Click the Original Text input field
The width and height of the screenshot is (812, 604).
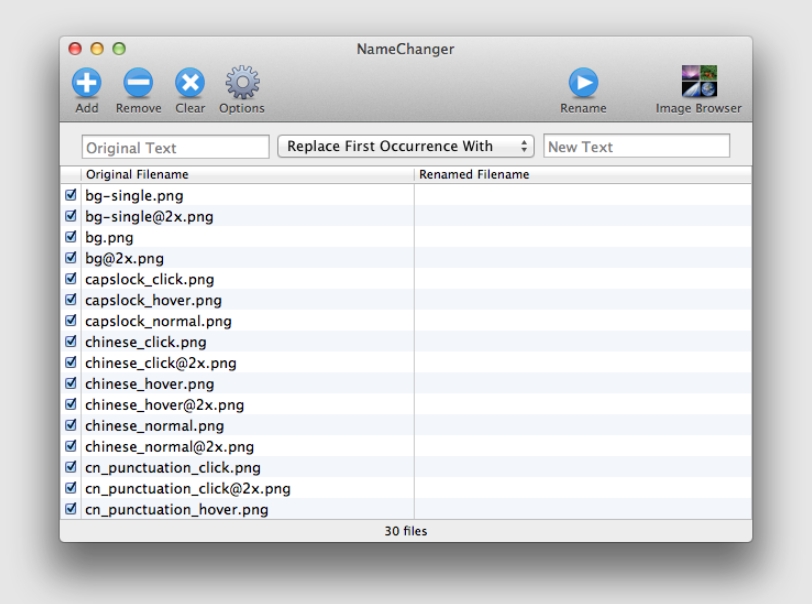point(176,147)
